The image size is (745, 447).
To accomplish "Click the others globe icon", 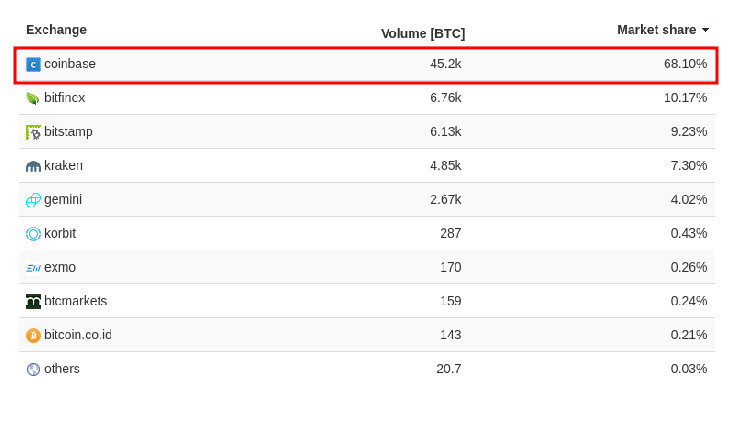I will 33,369.
